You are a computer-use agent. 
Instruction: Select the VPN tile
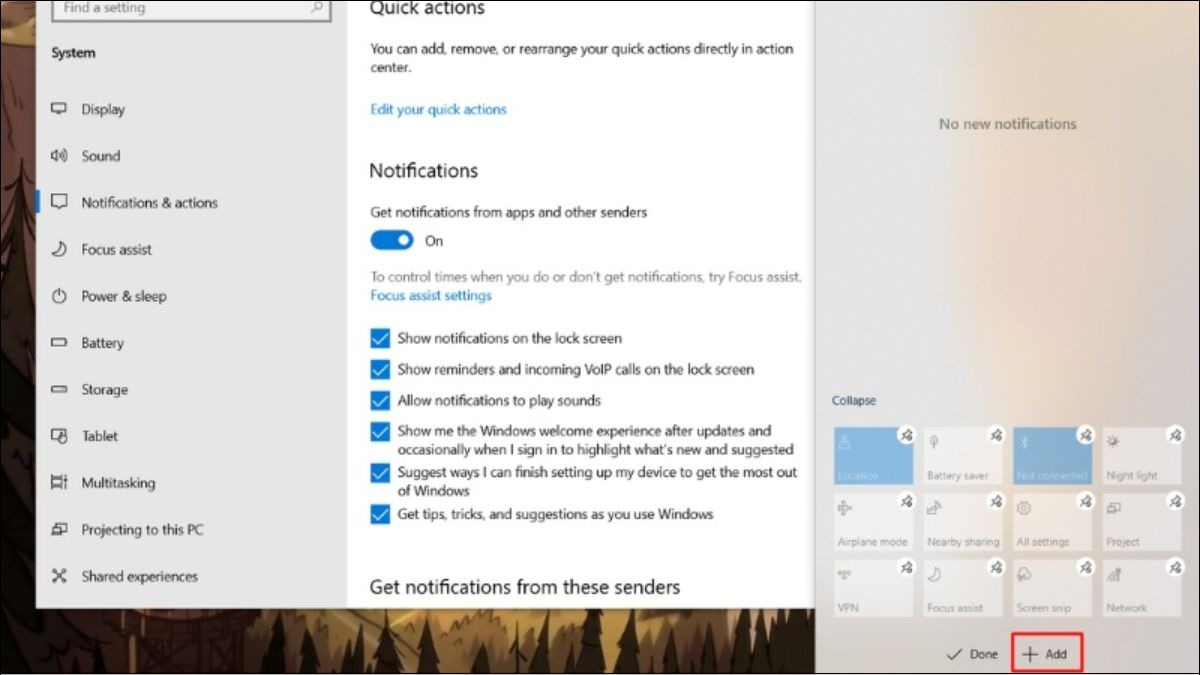(874, 588)
